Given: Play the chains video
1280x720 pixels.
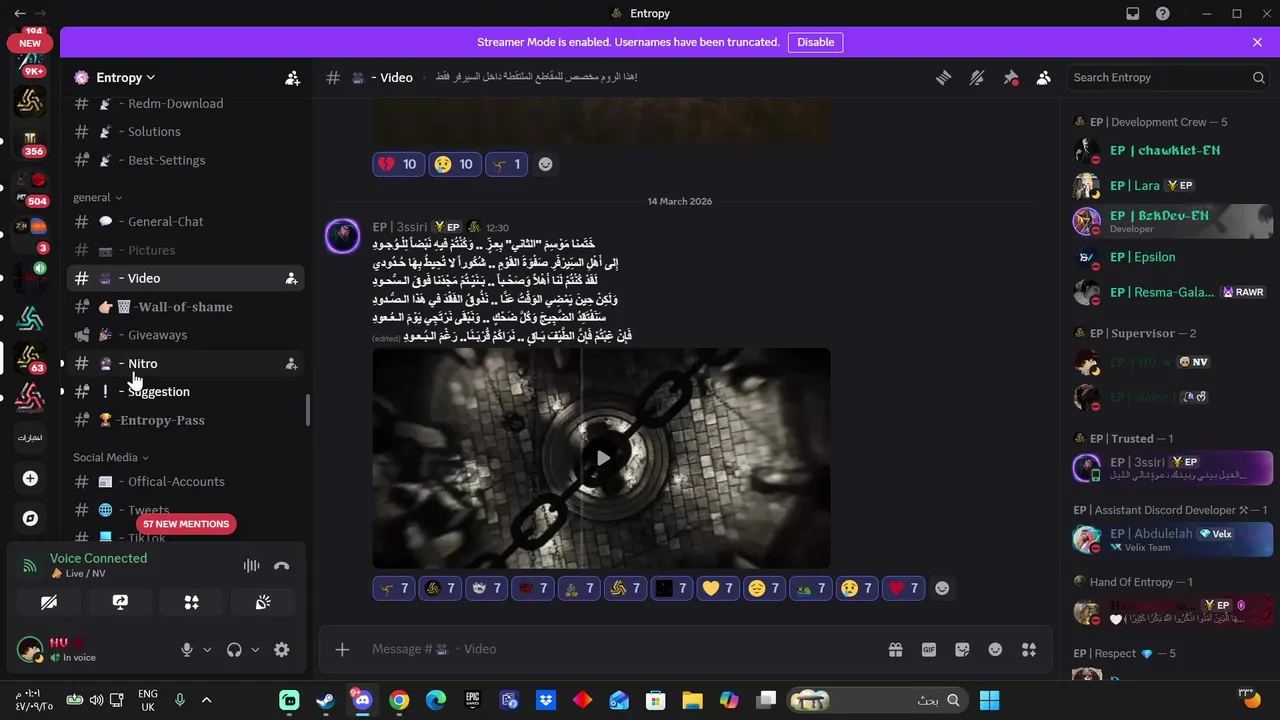Looking at the screenshot, I should (602, 458).
